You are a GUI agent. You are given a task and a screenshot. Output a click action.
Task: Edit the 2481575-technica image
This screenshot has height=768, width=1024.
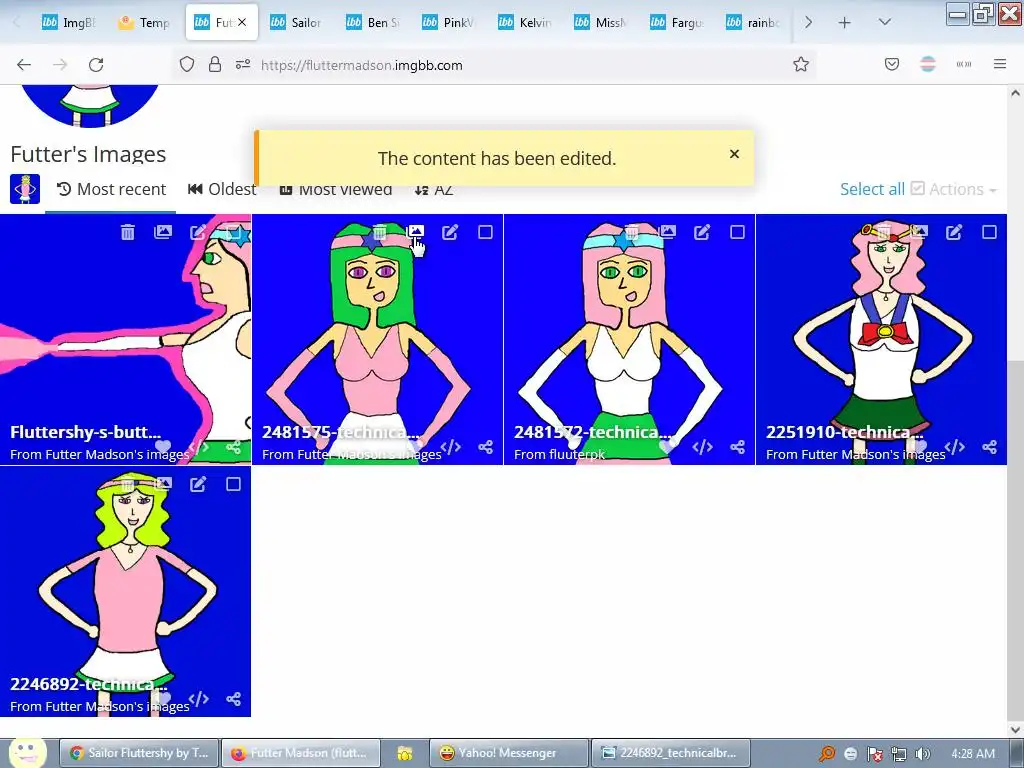pos(450,232)
